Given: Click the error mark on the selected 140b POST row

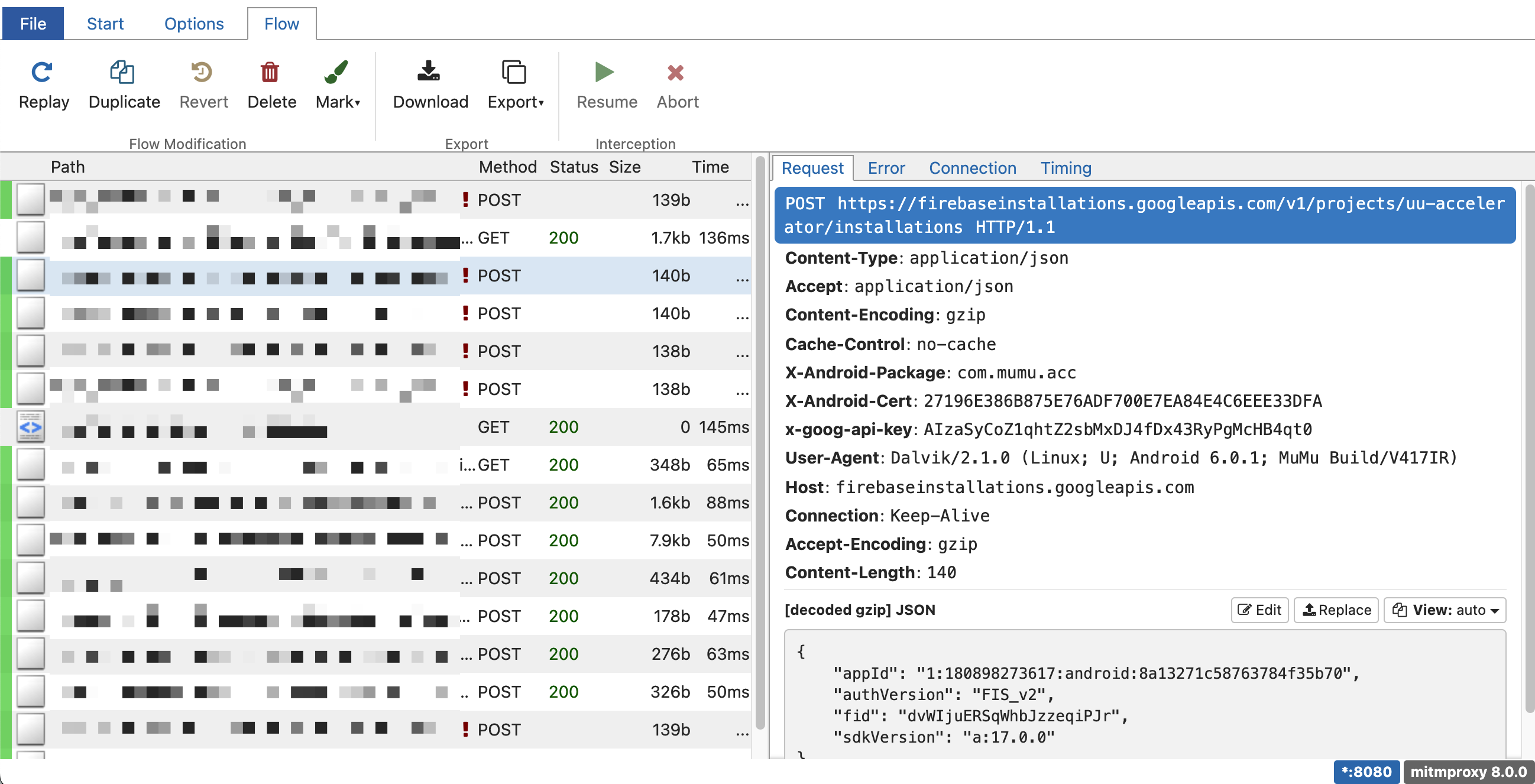Looking at the screenshot, I should 465,275.
